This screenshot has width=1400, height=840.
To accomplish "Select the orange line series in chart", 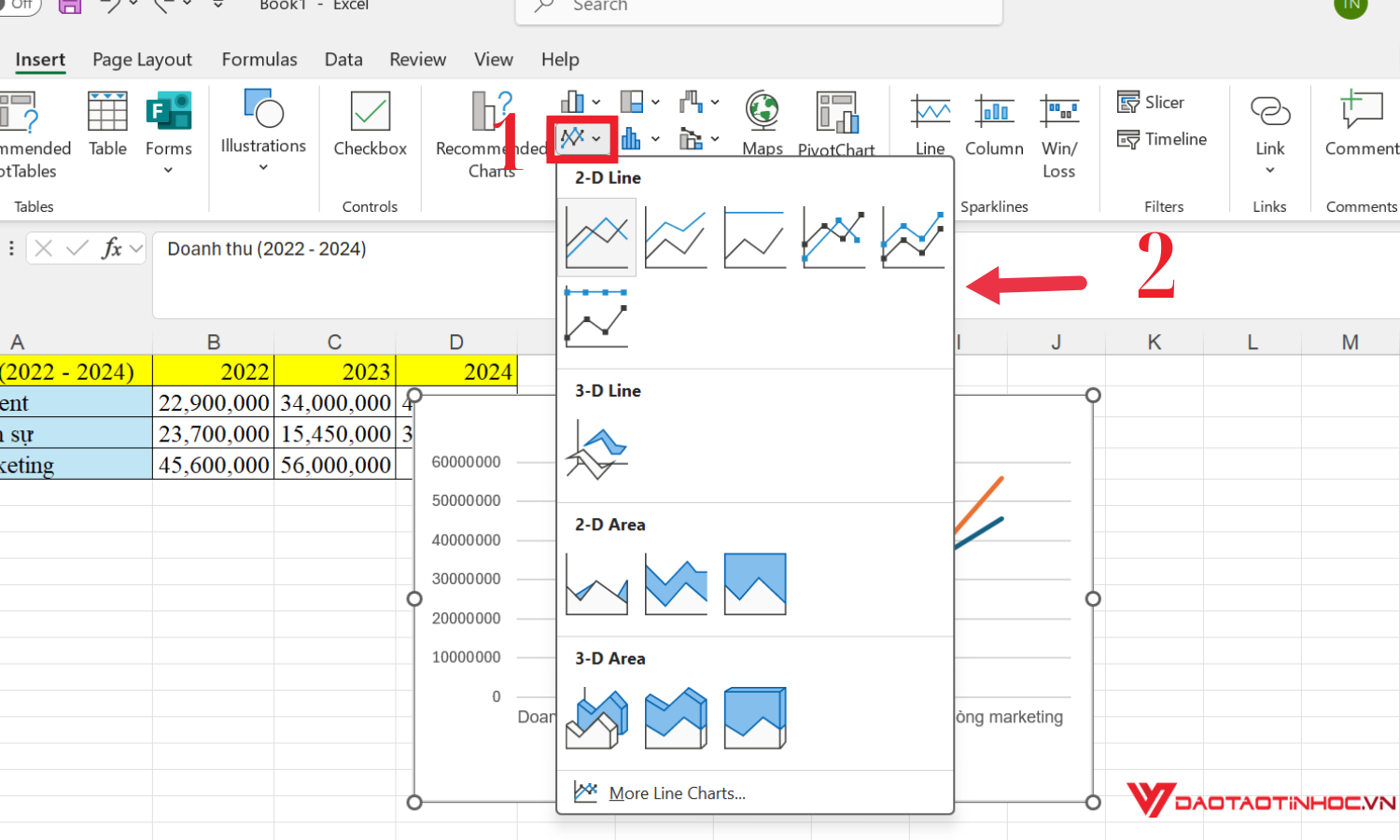I will 979,505.
